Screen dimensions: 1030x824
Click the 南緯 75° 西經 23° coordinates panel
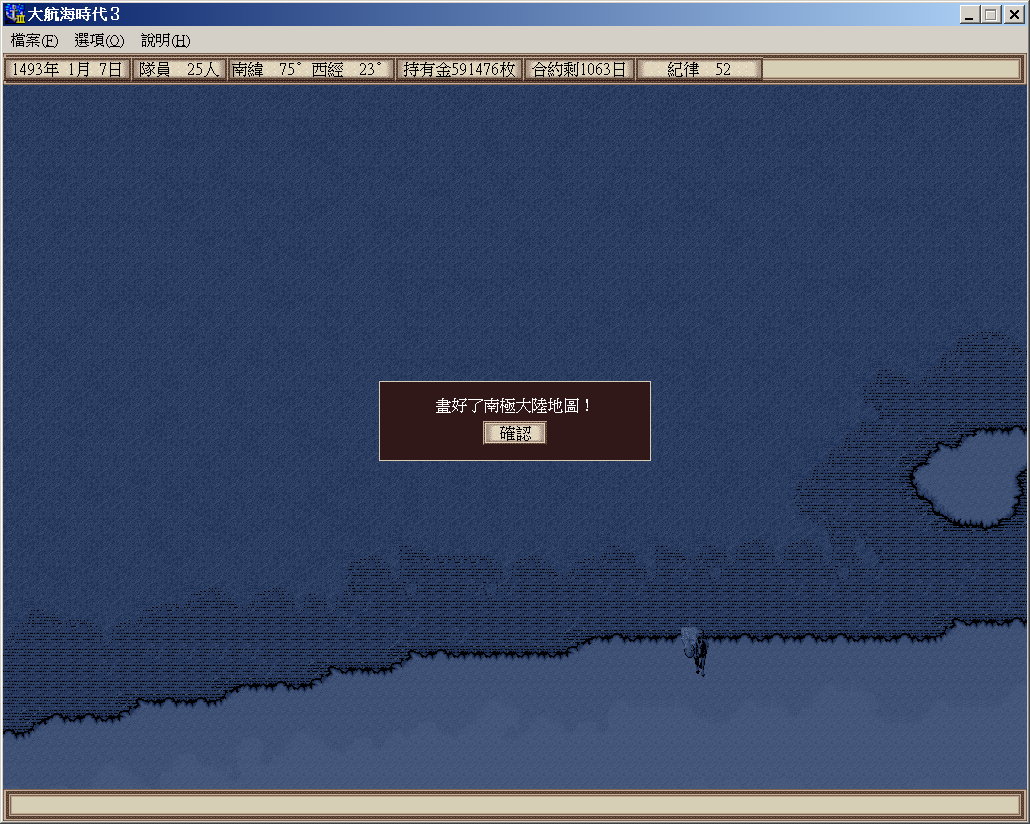[x=309, y=70]
